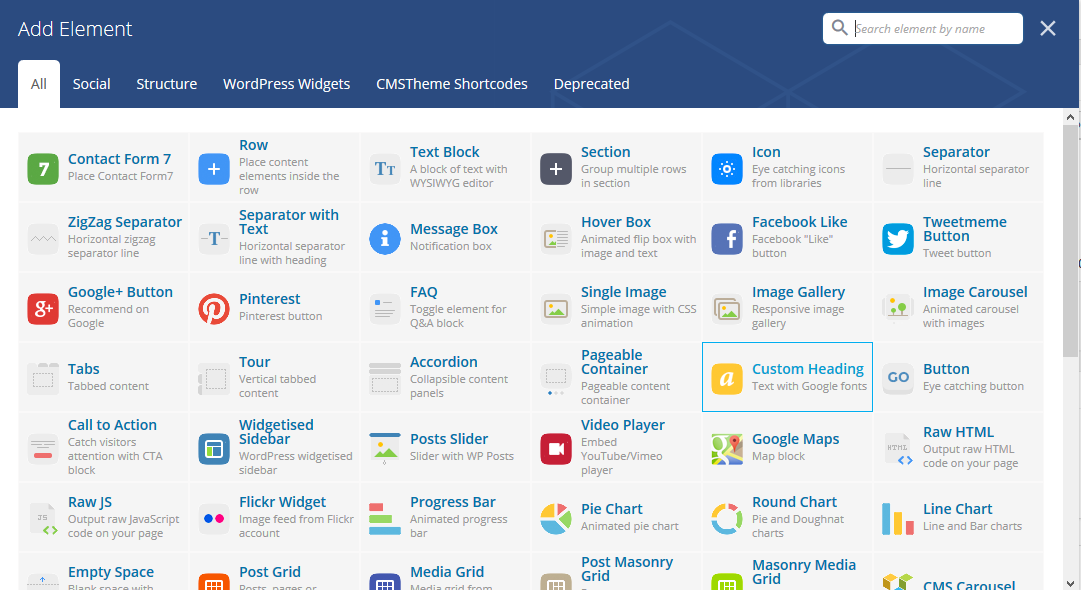Show the Deprecated elements tab

[591, 84]
